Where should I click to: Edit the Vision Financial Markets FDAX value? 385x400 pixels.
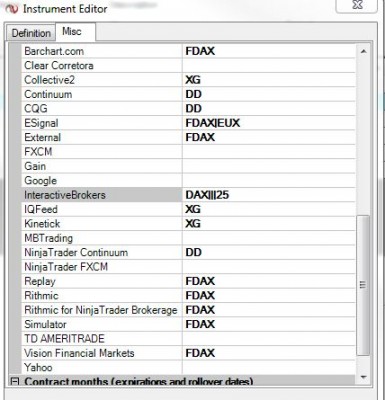269,353
